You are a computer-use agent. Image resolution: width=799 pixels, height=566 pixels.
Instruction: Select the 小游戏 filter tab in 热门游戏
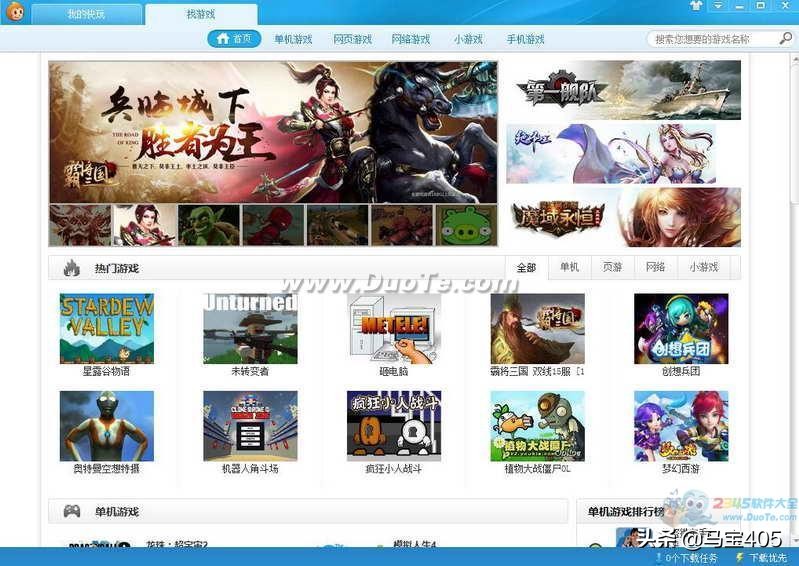tap(704, 267)
